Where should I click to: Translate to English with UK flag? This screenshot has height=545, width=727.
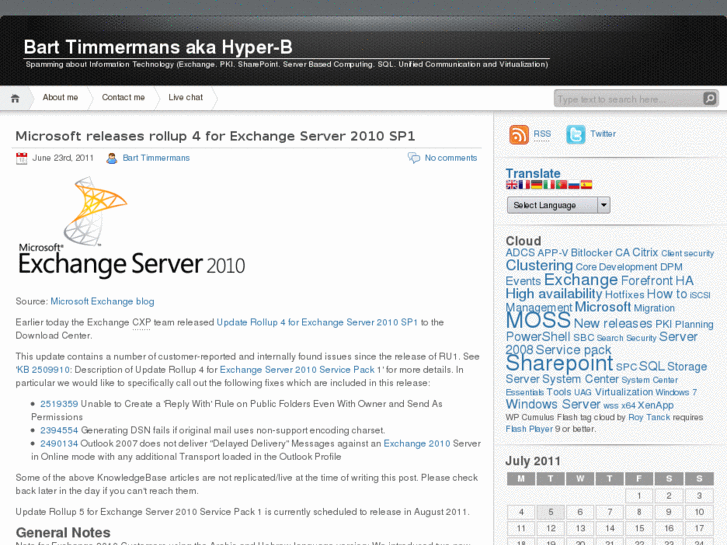click(511, 185)
